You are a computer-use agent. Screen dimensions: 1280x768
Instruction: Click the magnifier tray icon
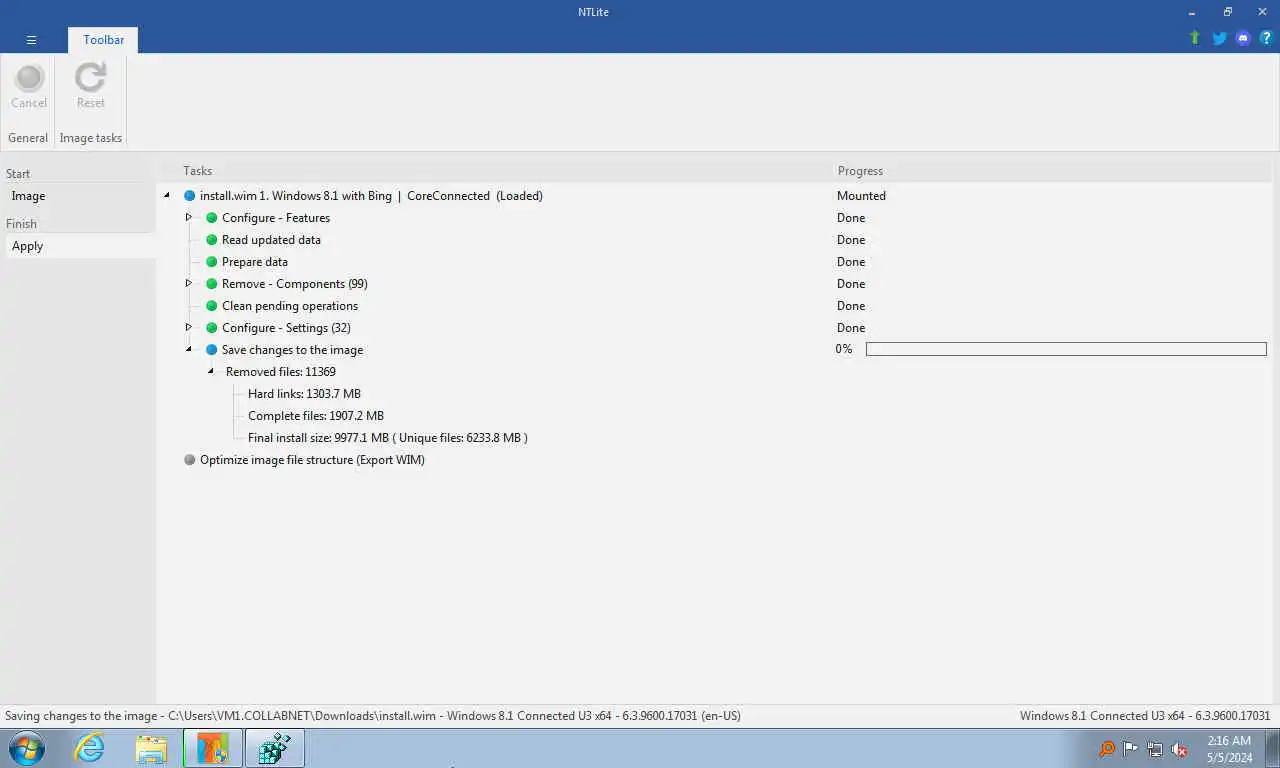[1107, 749]
